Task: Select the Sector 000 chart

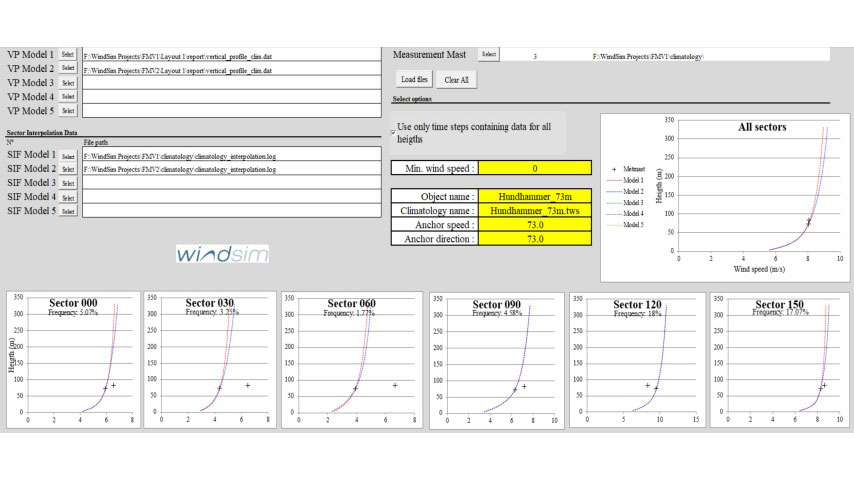Action: [x=73, y=360]
